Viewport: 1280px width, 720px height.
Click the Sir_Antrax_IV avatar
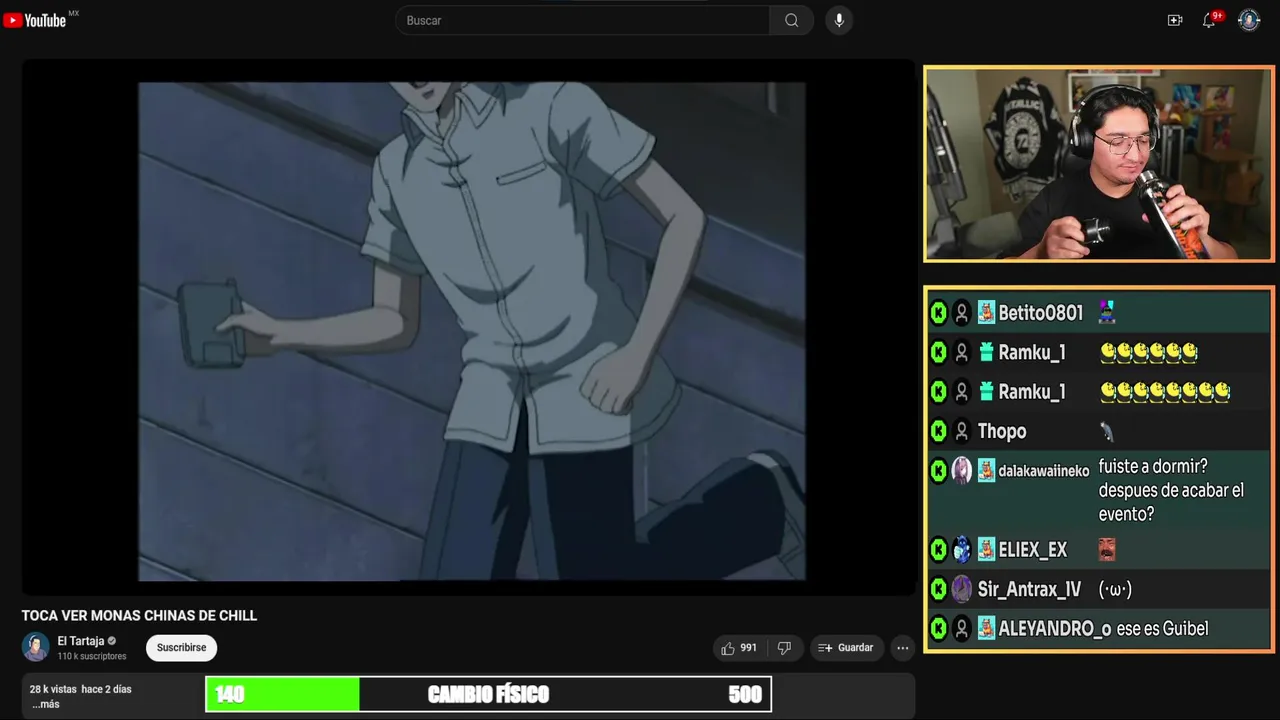click(x=962, y=589)
